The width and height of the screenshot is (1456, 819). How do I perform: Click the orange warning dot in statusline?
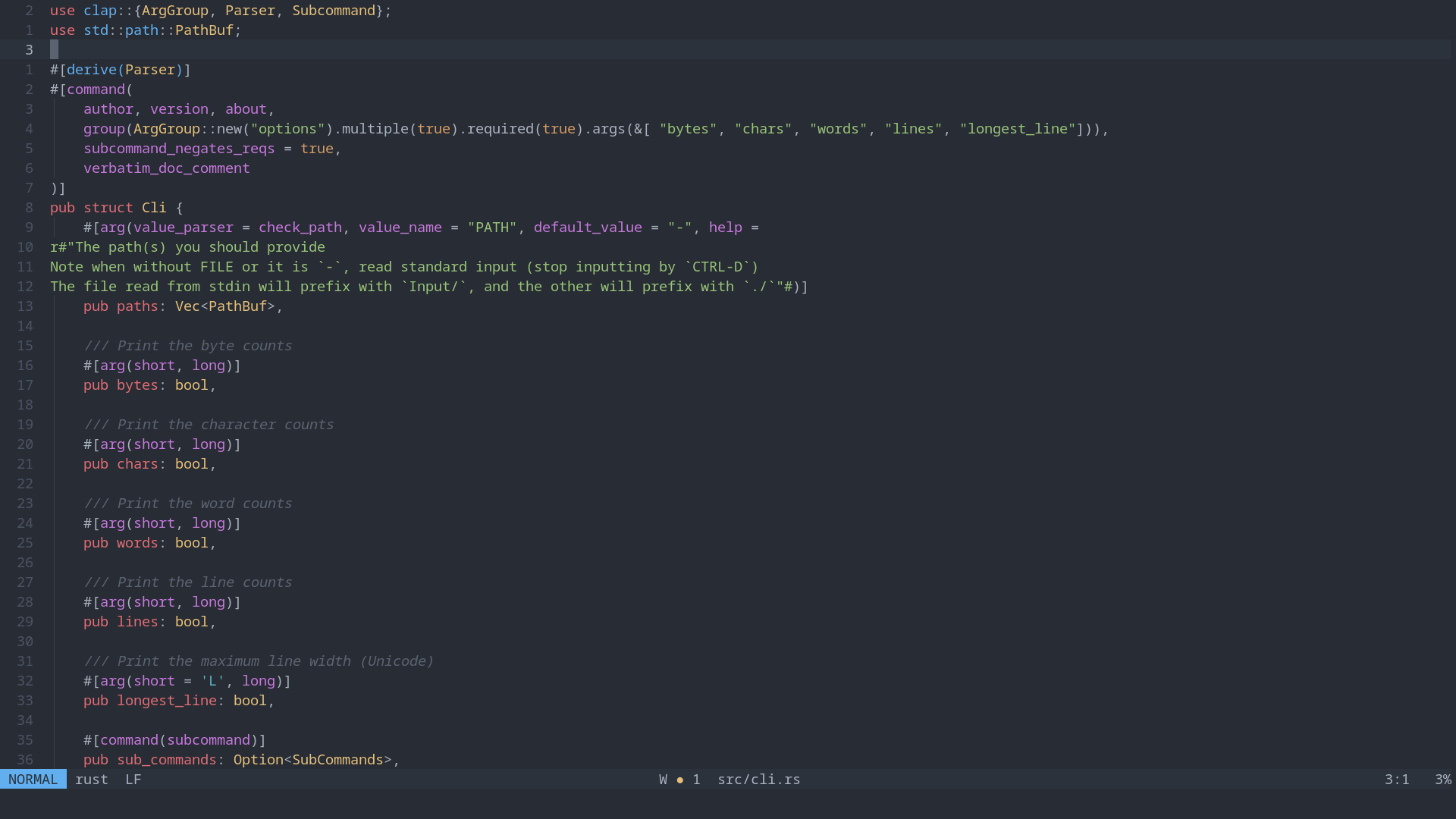point(679,780)
